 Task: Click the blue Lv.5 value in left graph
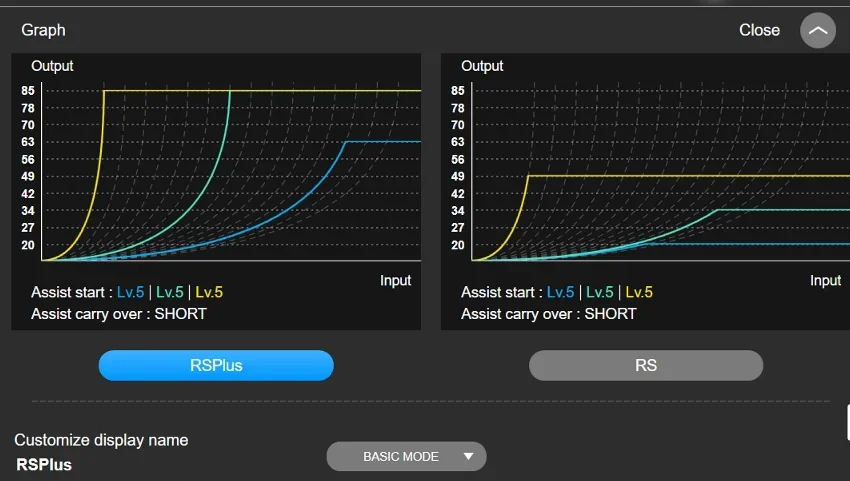click(130, 292)
